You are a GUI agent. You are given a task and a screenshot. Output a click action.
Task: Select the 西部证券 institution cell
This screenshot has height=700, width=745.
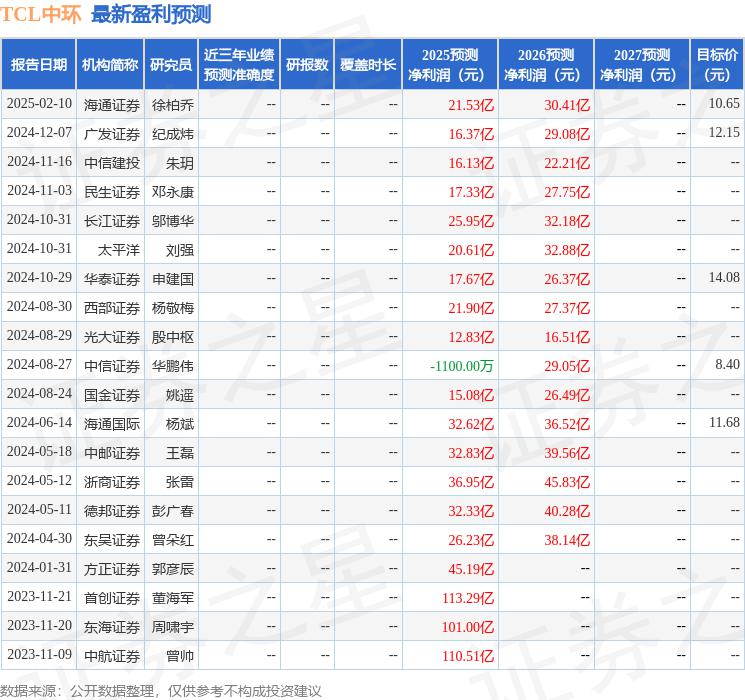112,308
